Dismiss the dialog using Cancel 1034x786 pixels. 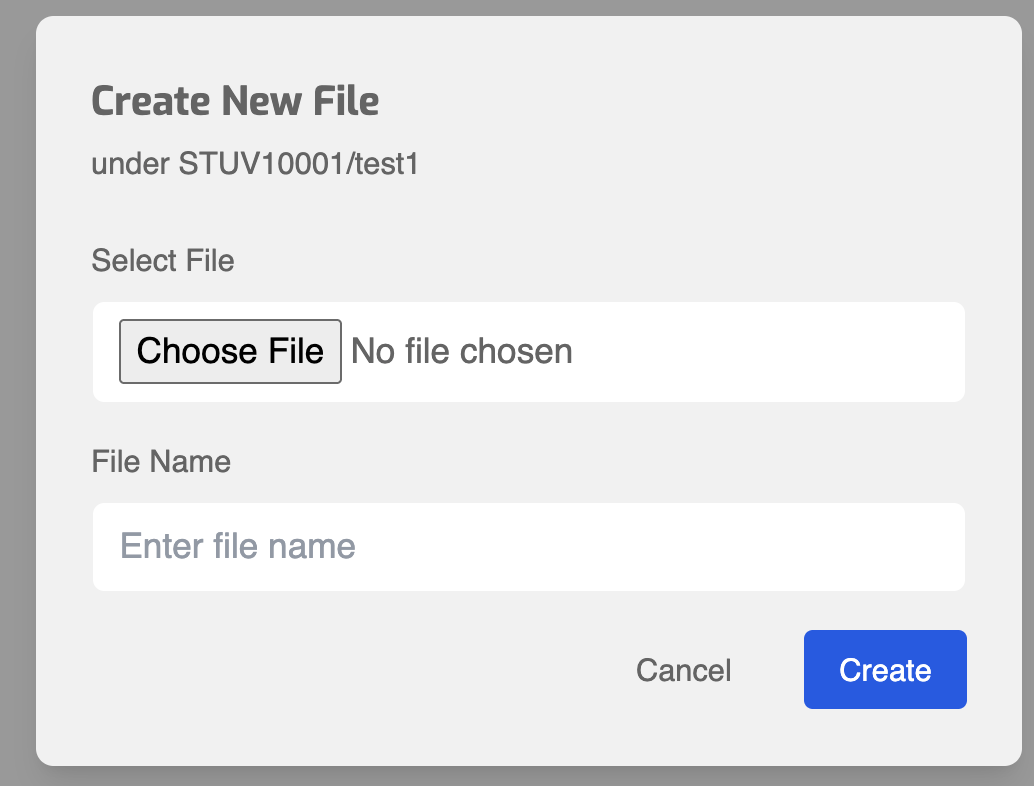[x=683, y=670]
